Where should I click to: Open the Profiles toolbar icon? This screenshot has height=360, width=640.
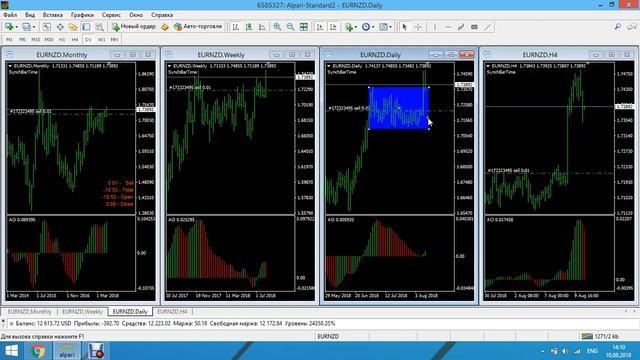point(27,27)
